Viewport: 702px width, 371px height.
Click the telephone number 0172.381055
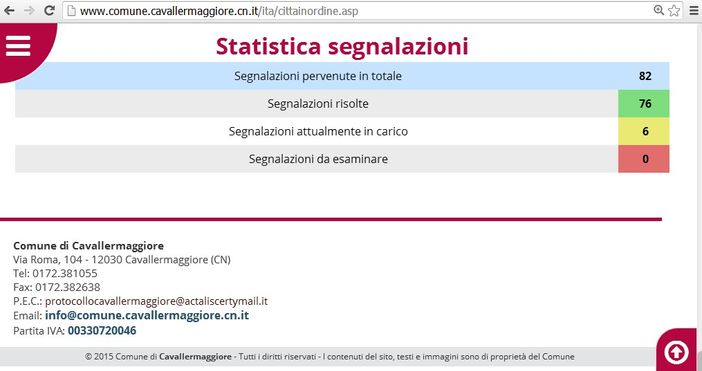[x=64, y=273]
